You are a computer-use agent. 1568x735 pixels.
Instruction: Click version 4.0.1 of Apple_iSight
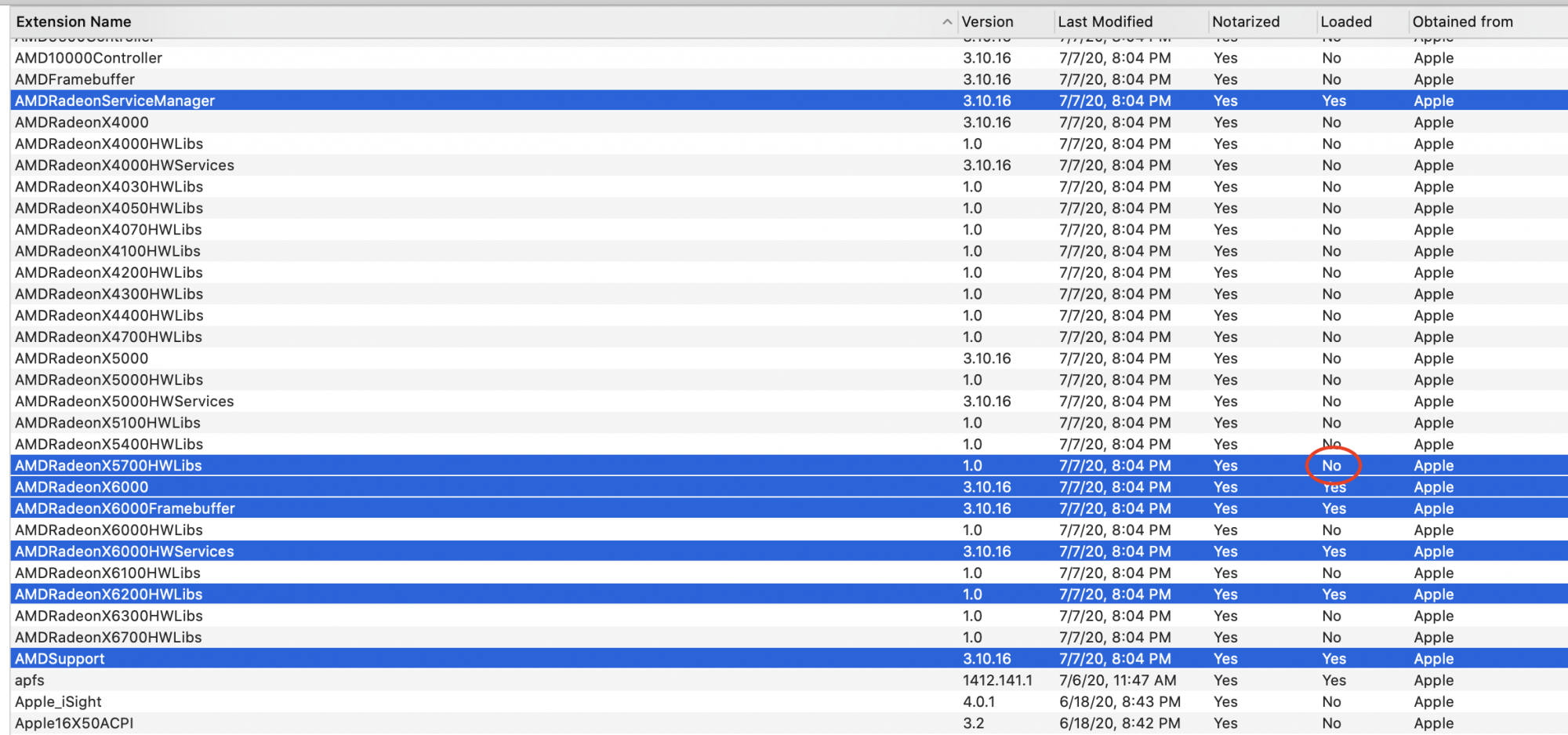[978, 701]
